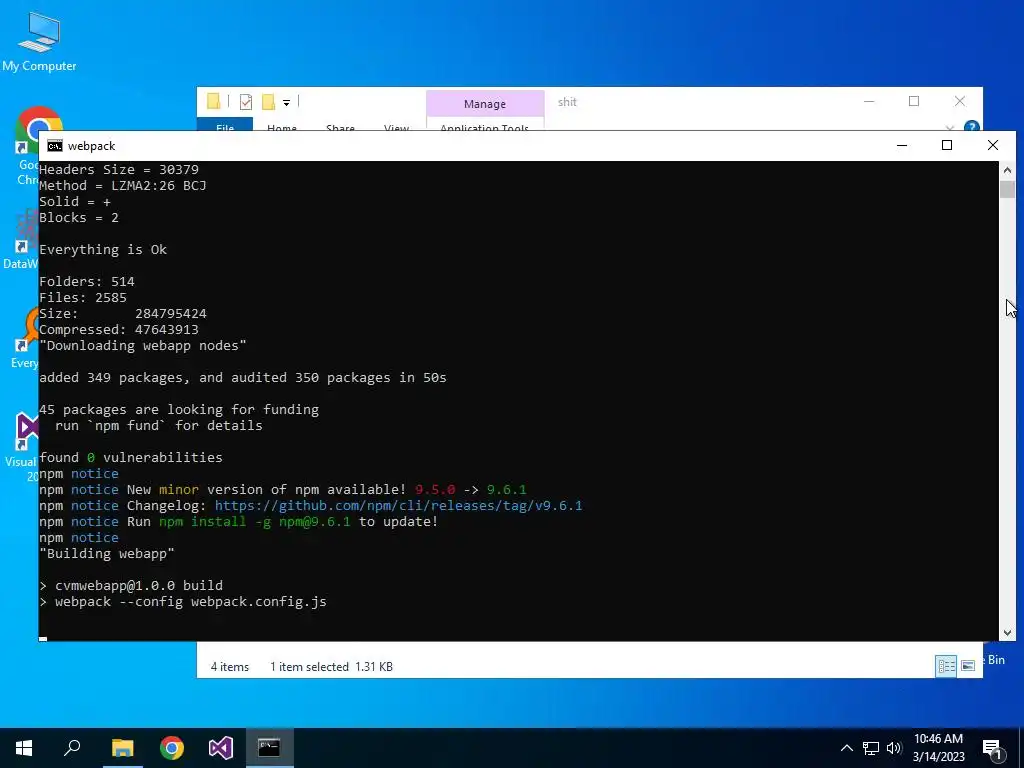This screenshot has width=1024, height=768.
Task: Click the webpack console window icon
Action: click(x=55, y=146)
